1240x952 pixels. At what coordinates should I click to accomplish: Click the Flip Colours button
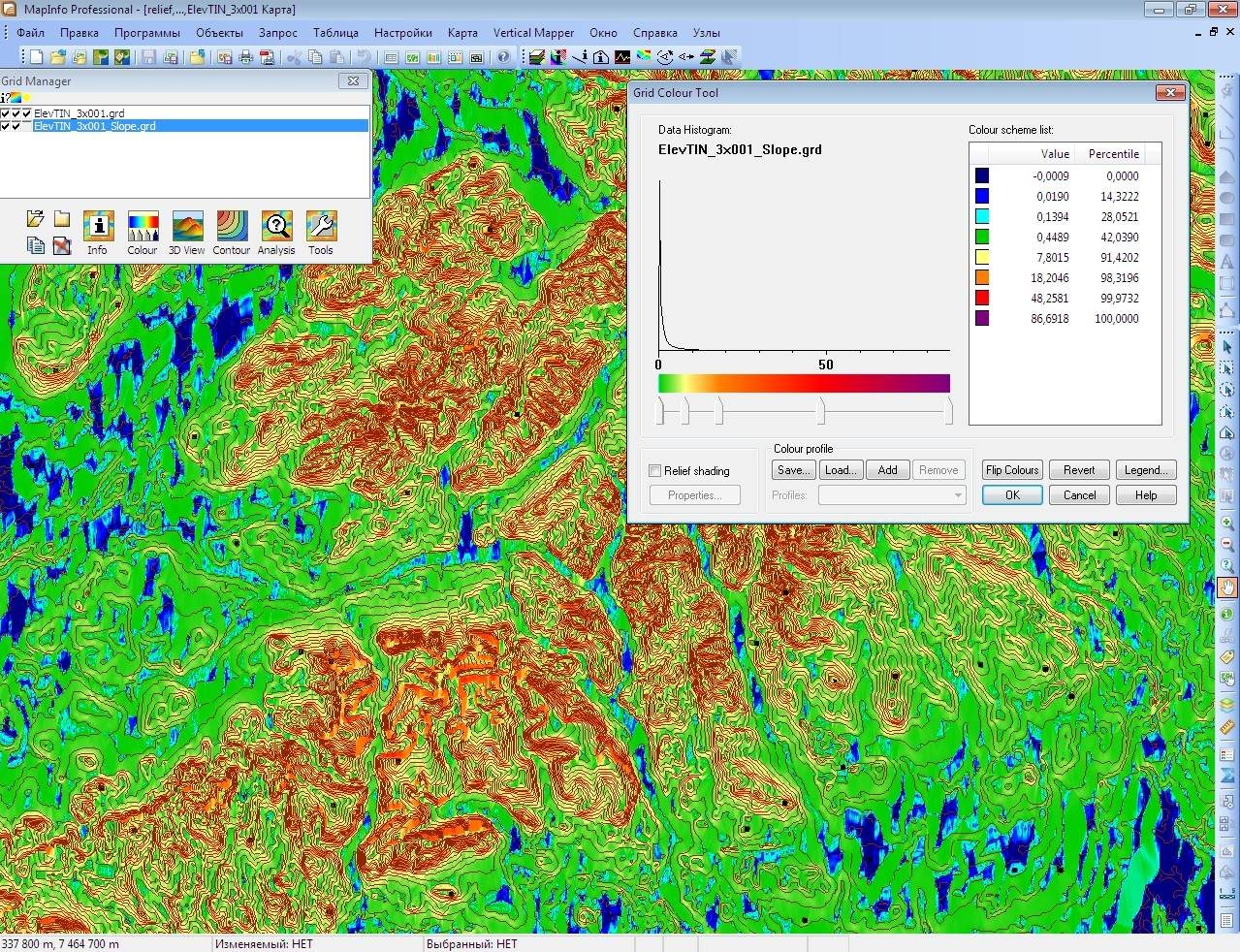click(x=1012, y=470)
